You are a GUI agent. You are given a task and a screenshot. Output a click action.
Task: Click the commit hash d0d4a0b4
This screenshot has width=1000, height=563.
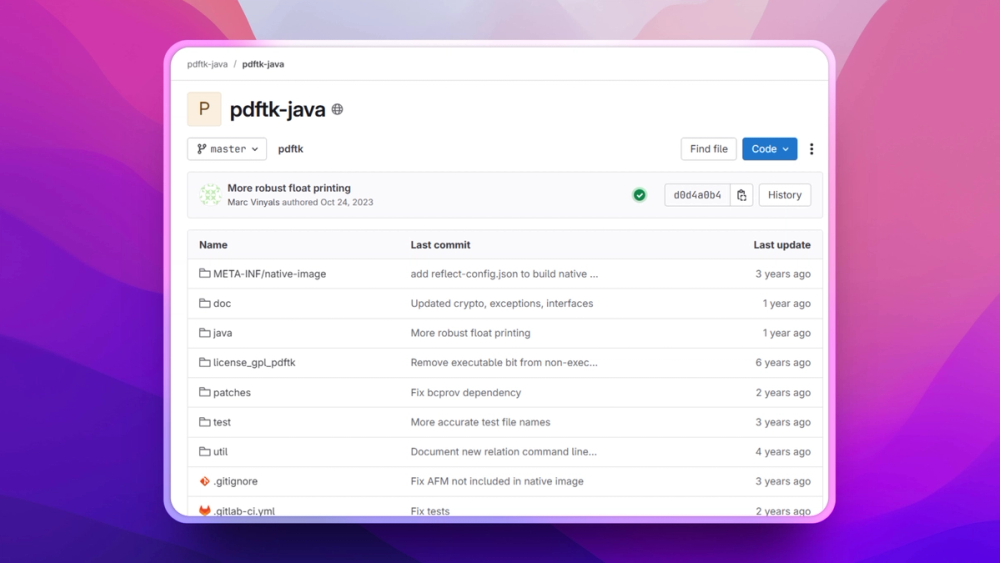tap(697, 195)
